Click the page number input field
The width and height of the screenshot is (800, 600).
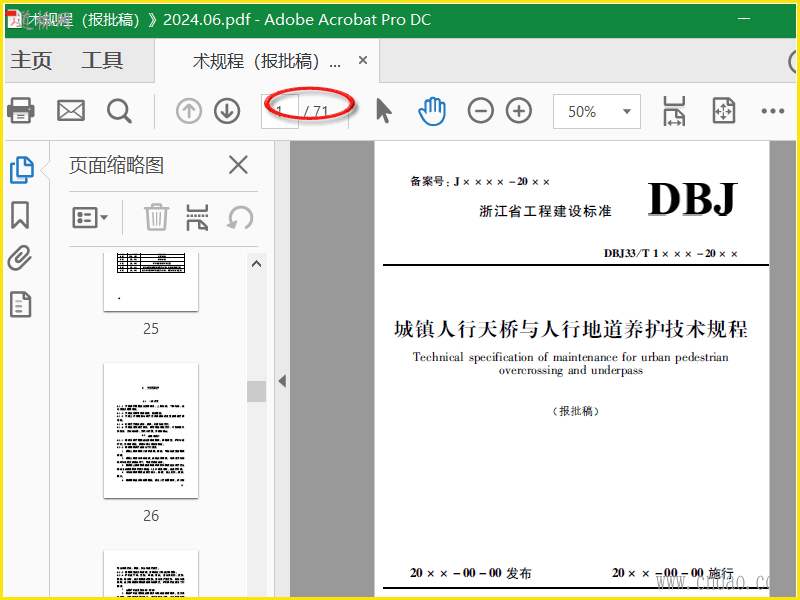tap(280, 111)
